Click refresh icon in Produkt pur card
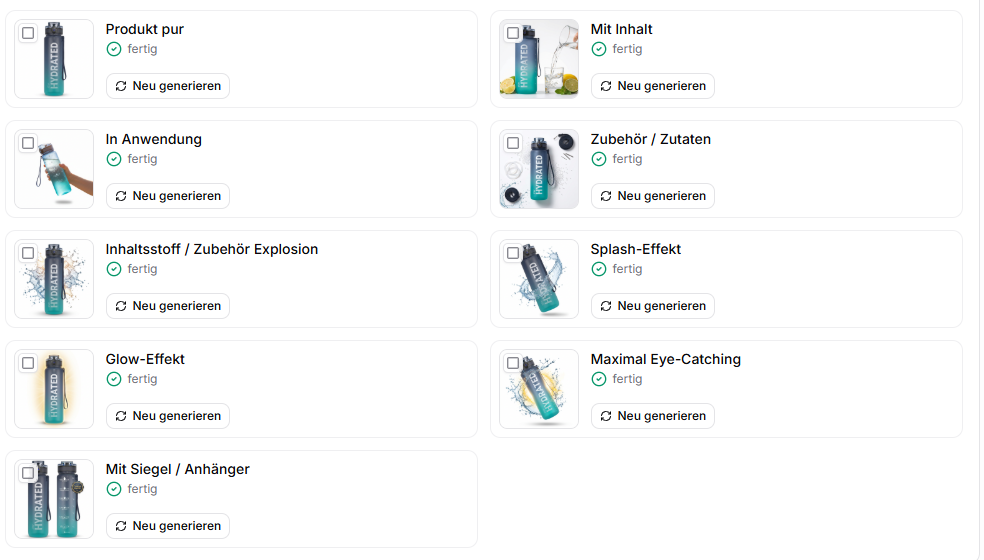Viewport: 984px width, 560px height. coord(121,86)
